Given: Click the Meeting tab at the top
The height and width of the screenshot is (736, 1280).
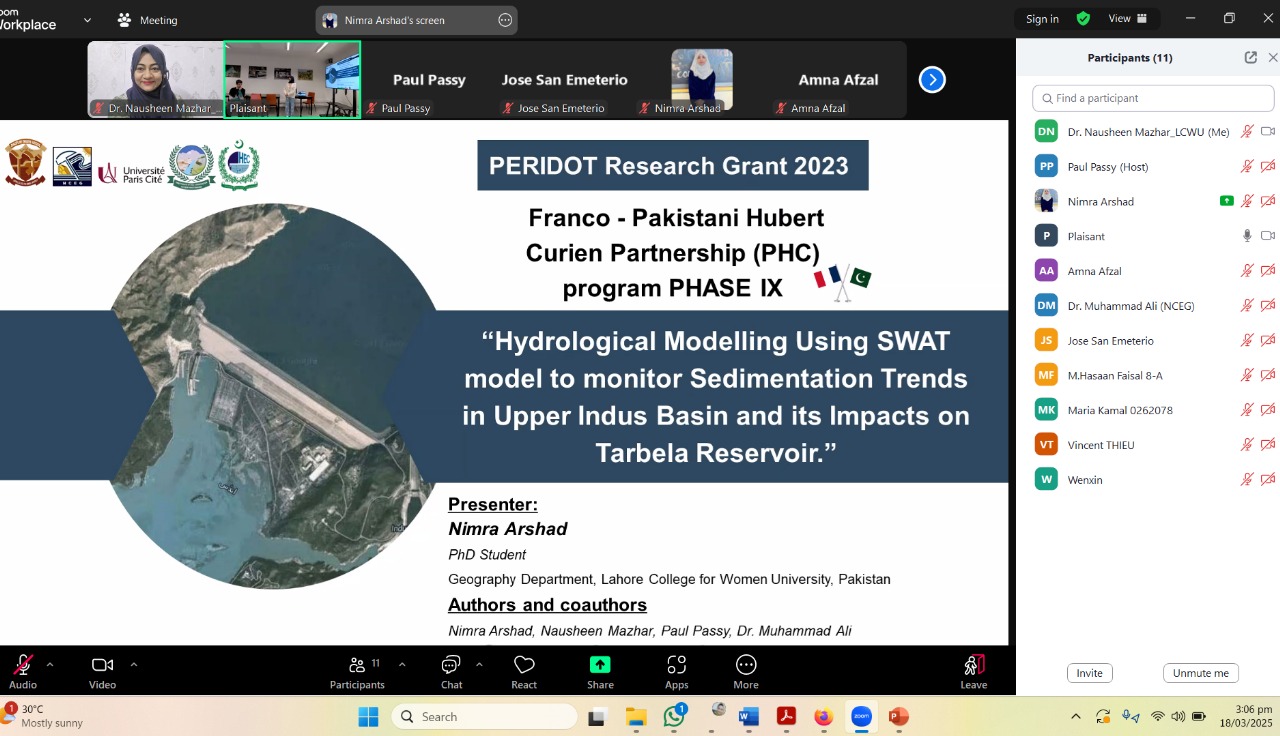Looking at the screenshot, I should 147,20.
